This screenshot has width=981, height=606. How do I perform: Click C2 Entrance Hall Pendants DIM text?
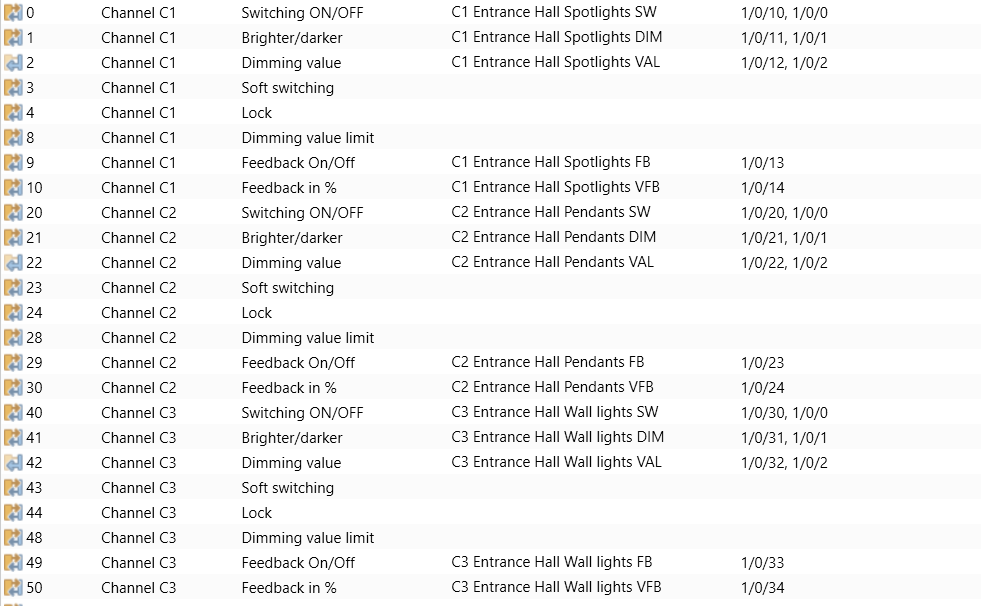[554, 237]
